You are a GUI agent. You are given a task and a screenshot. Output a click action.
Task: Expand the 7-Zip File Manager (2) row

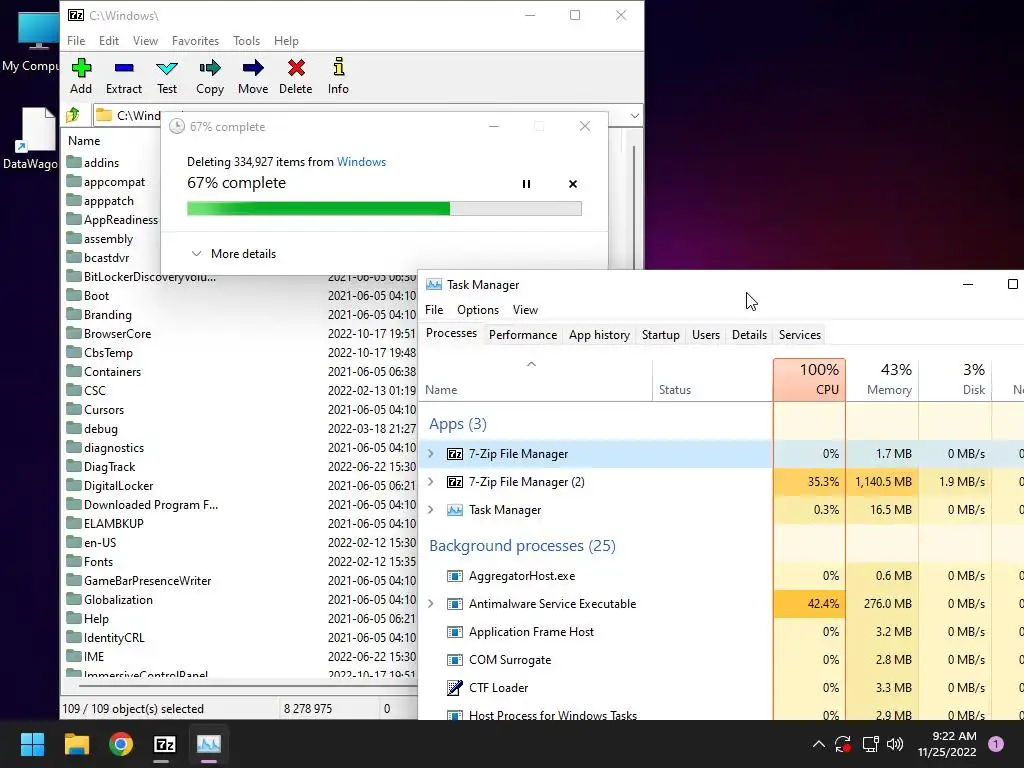(430, 482)
